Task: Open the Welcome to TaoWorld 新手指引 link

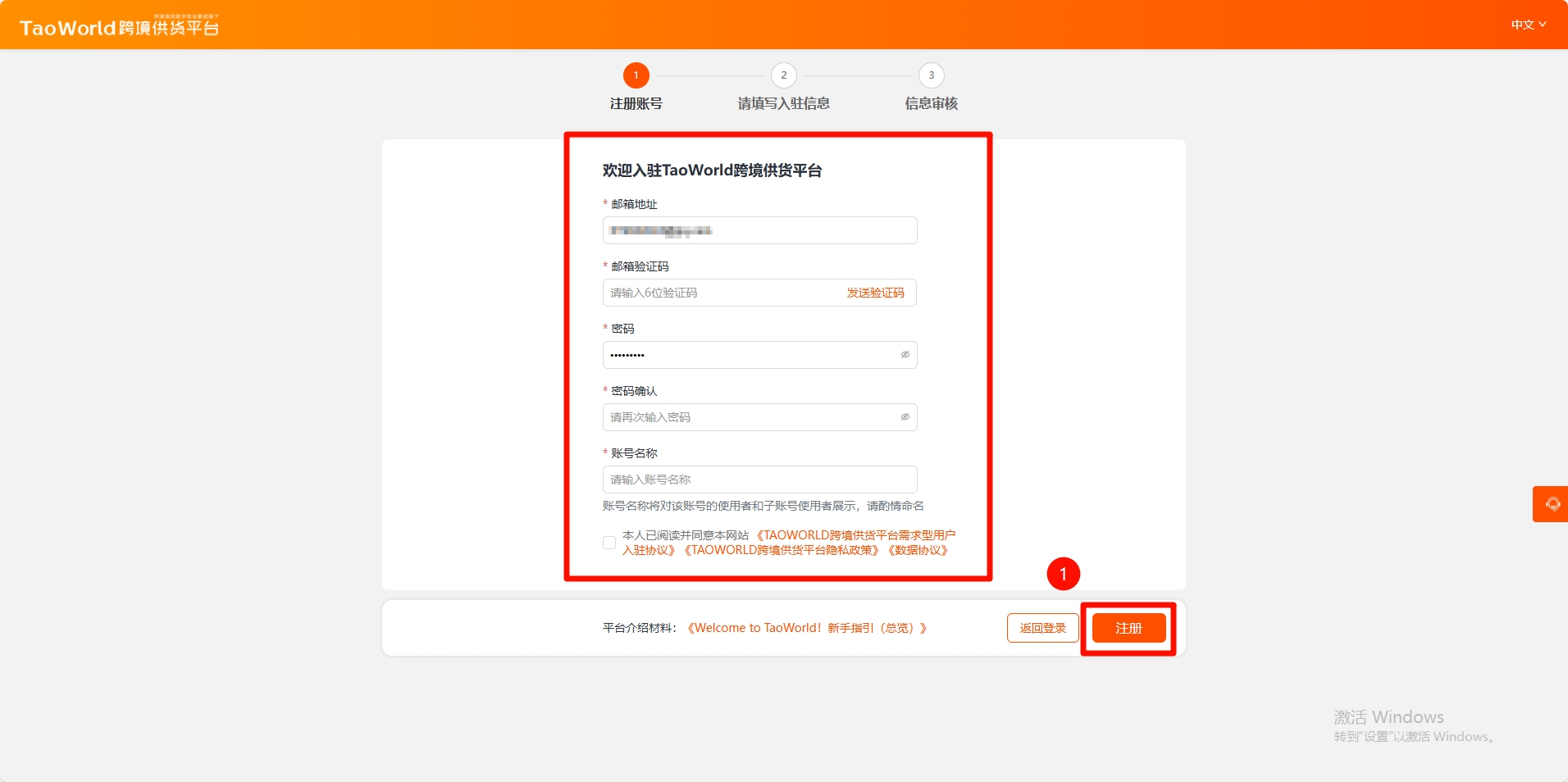Action: pyautogui.click(x=807, y=628)
